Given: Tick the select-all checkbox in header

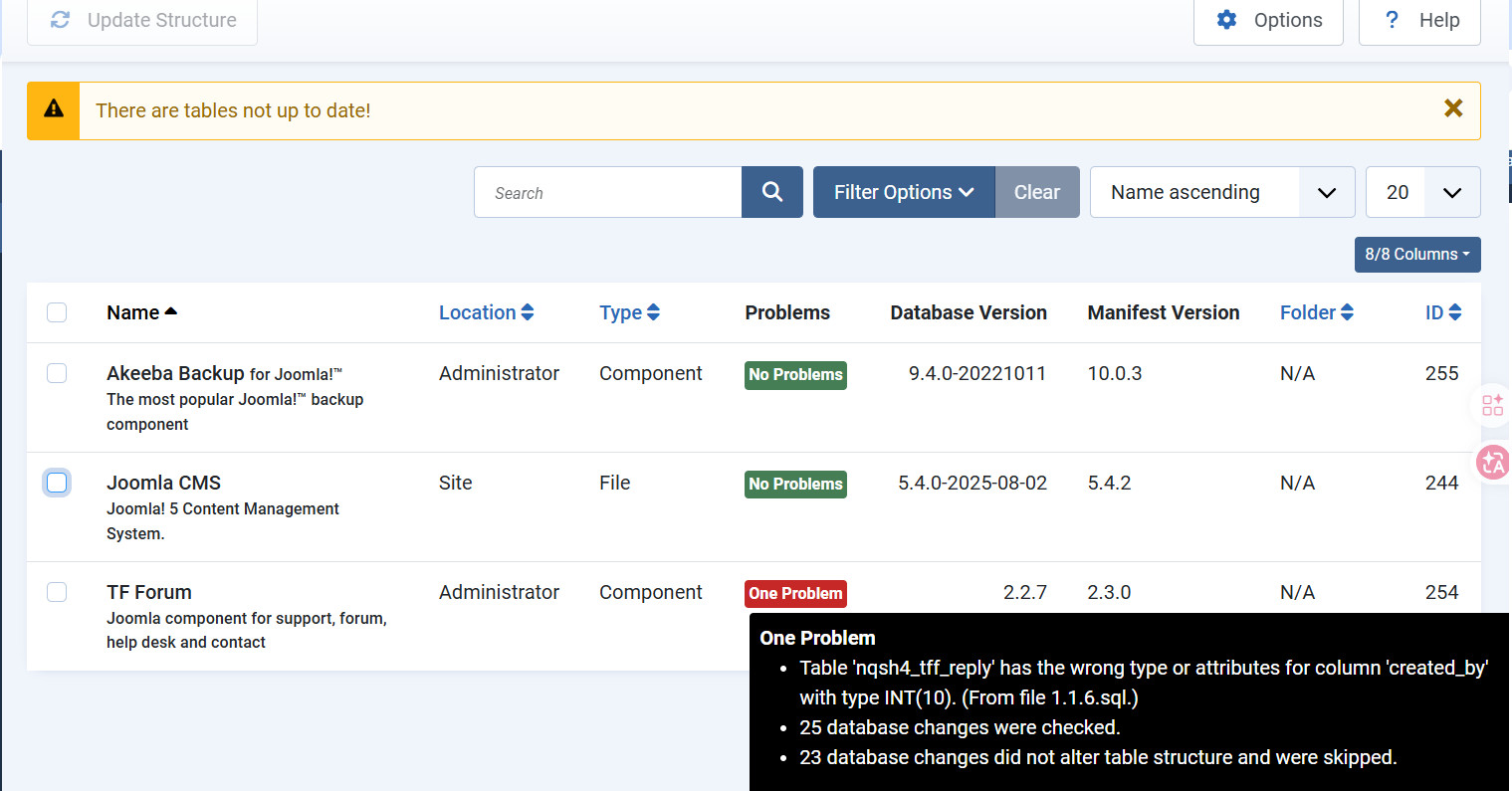Looking at the screenshot, I should (57, 312).
